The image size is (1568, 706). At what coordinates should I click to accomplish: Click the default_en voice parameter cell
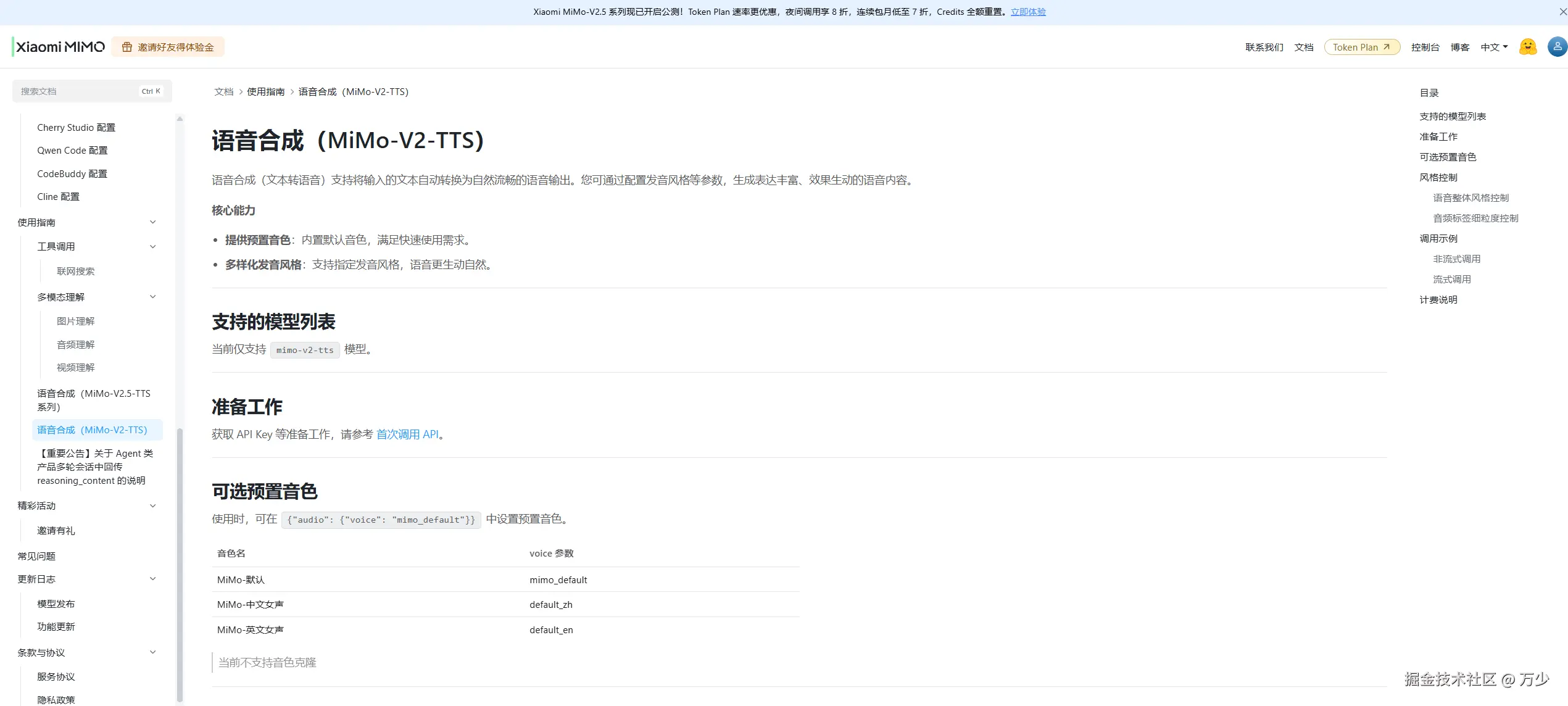pyautogui.click(x=551, y=630)
